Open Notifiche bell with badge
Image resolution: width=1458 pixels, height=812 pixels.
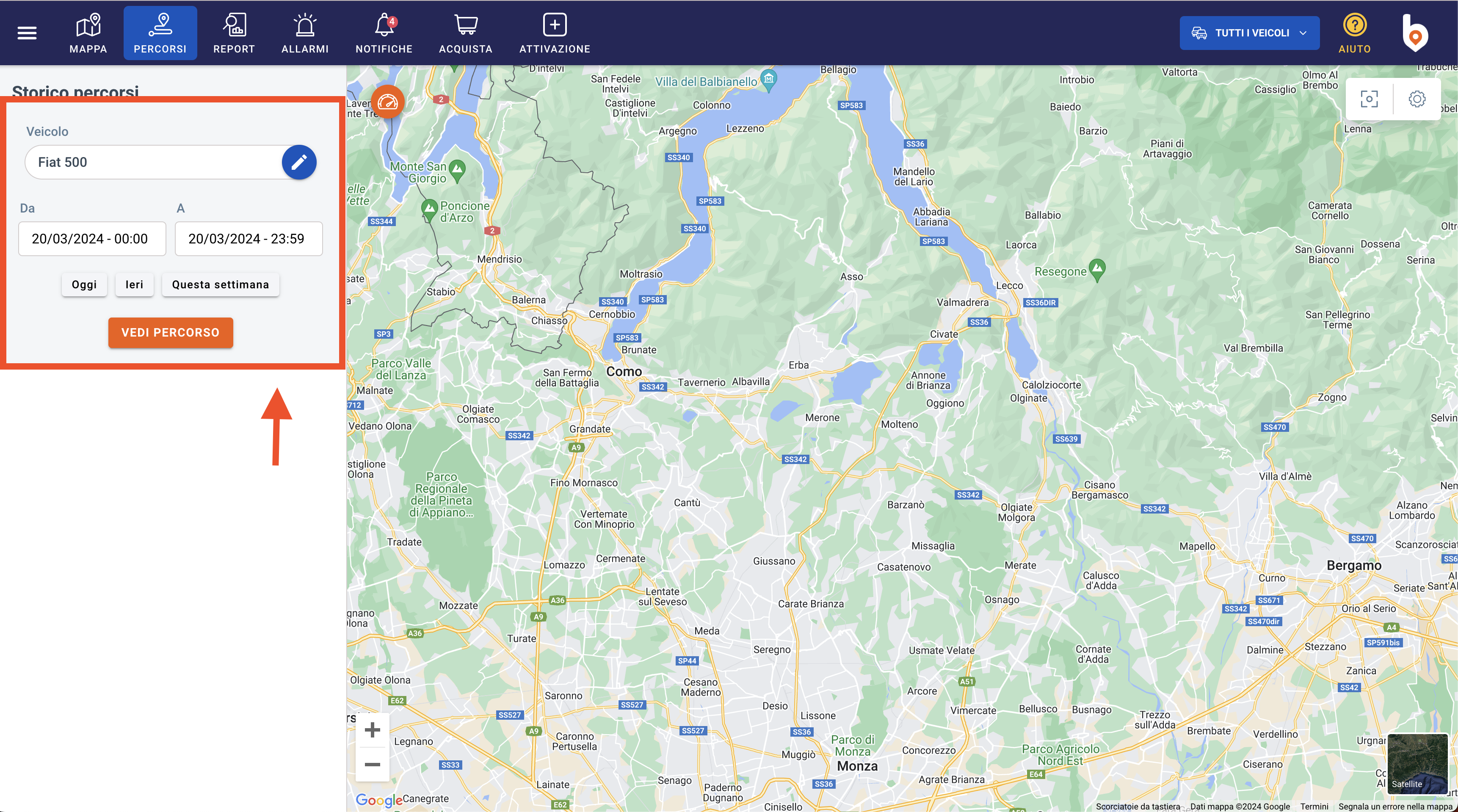point(384,33)
